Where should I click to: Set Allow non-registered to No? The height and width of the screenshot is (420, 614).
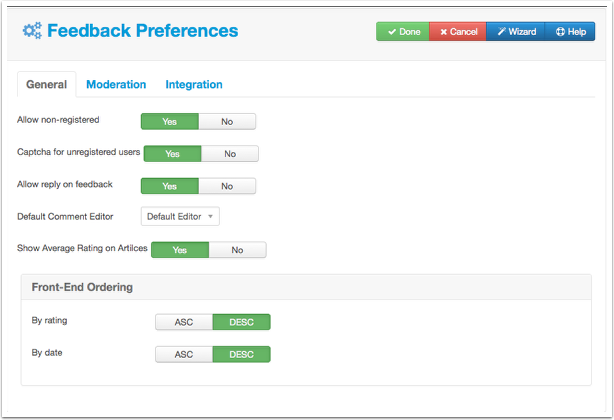coord(227,122)
